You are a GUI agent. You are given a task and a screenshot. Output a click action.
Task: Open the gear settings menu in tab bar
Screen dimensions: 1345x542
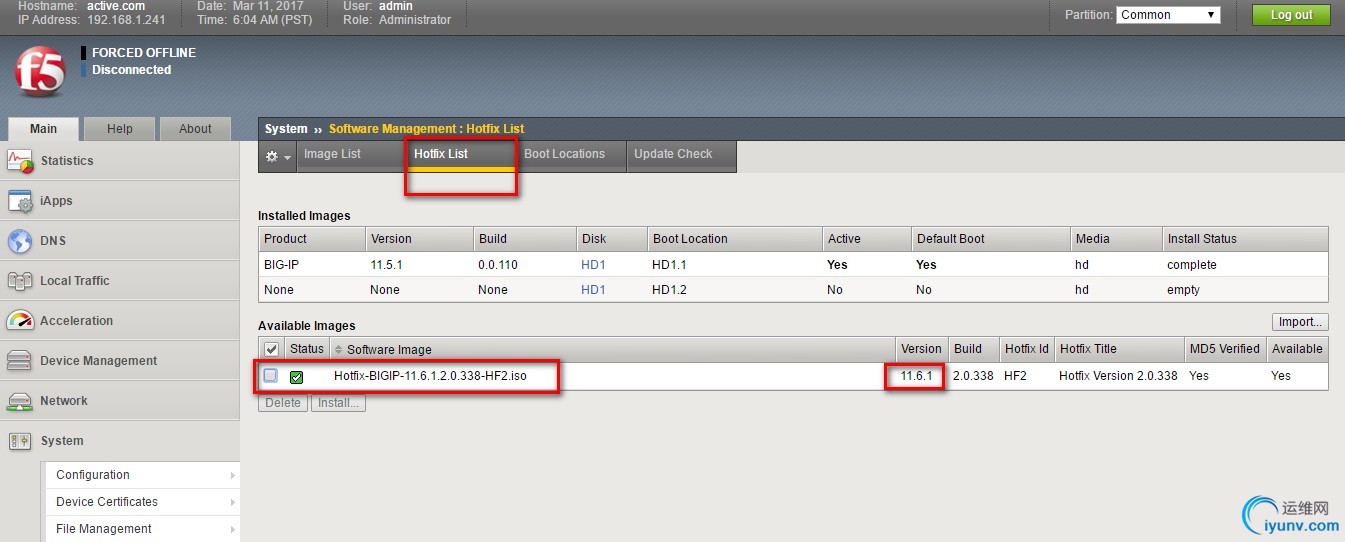pos(278,157)
